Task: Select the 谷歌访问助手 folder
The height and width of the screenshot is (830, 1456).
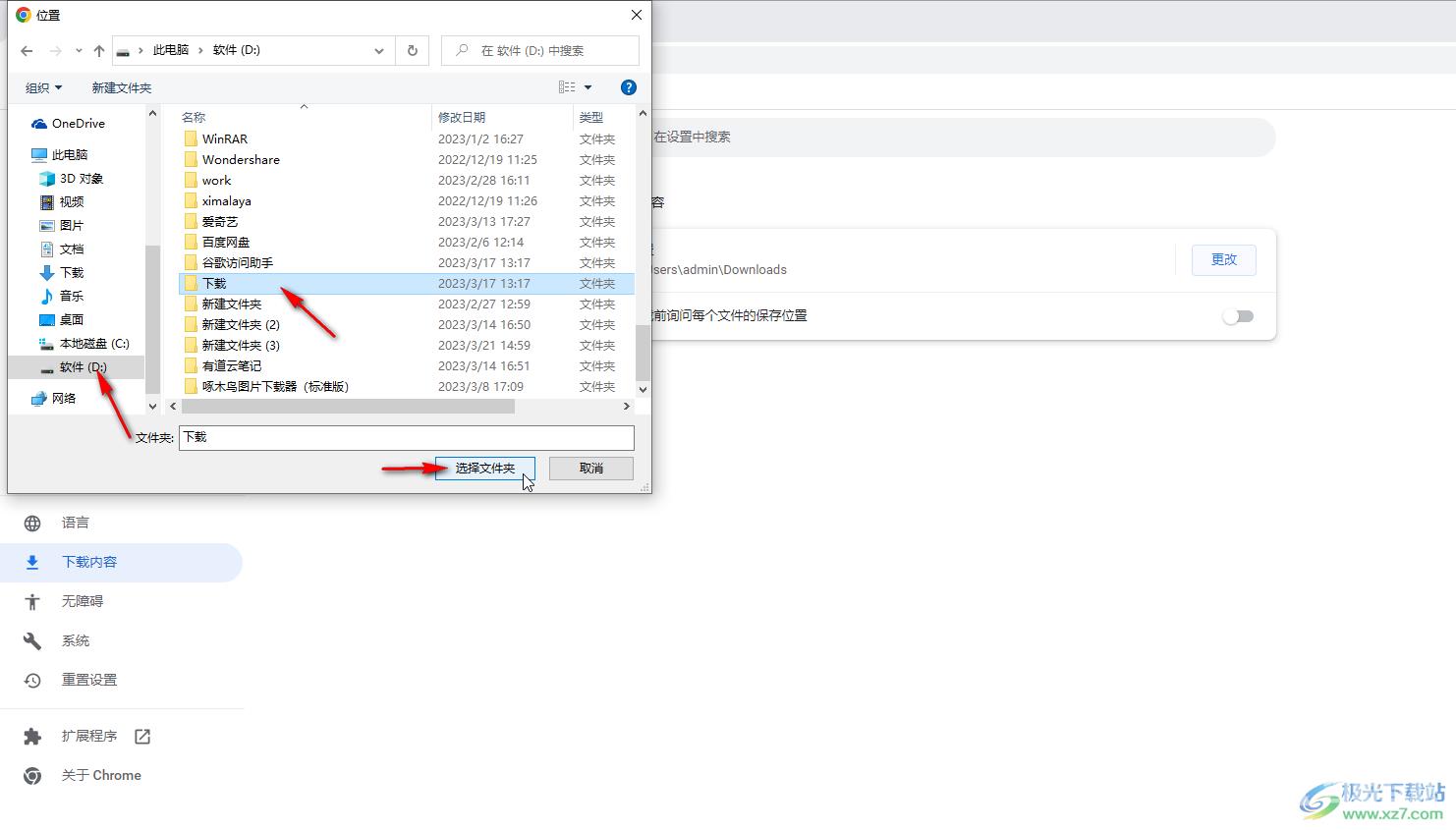Action: pyautogui.click(x=229, y=263)
